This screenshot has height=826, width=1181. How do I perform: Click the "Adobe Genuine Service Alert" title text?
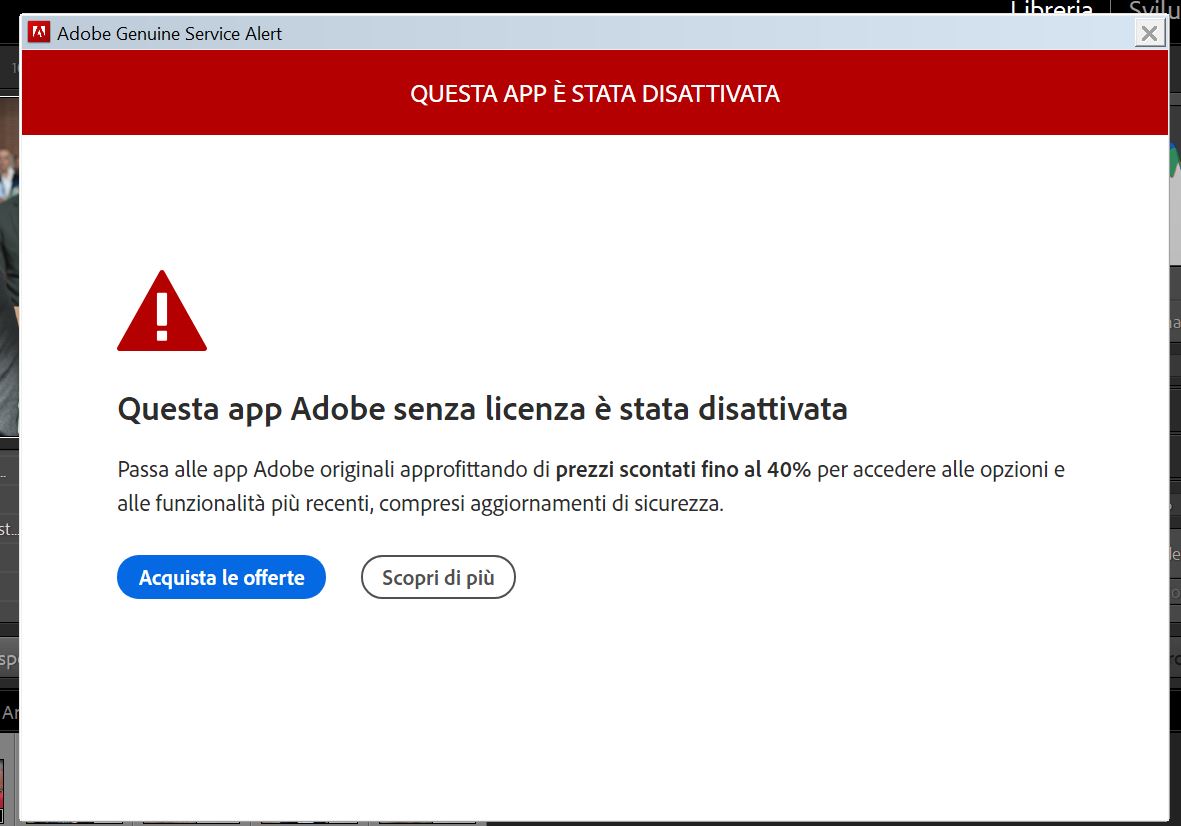(x=169, y=34)
